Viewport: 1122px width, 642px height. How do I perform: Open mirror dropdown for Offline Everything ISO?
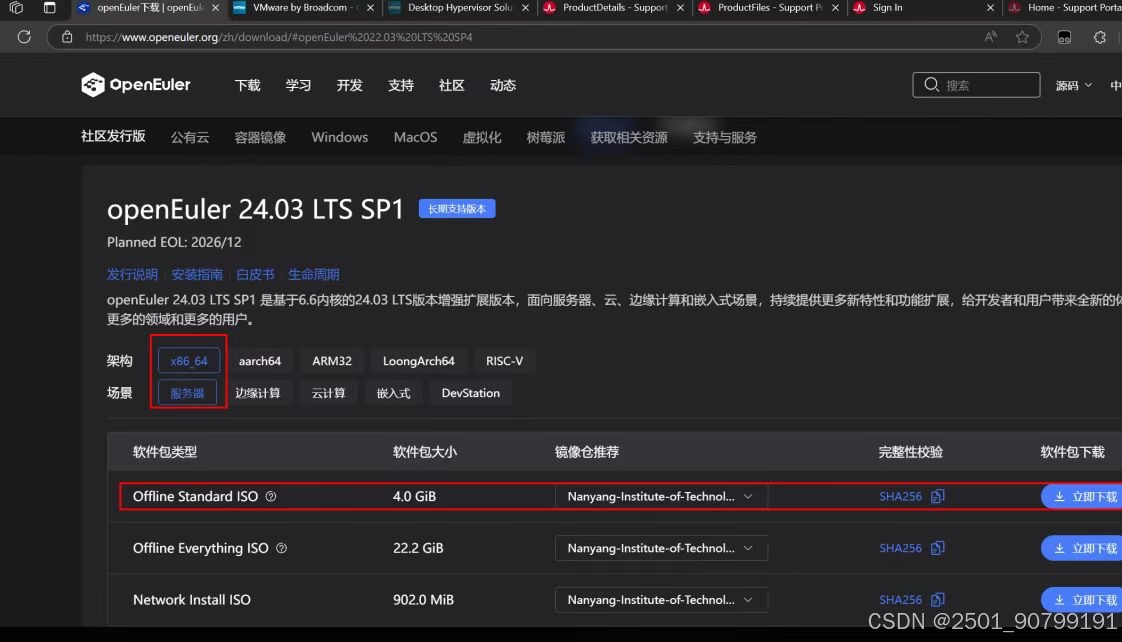click(x=660, y=548)
